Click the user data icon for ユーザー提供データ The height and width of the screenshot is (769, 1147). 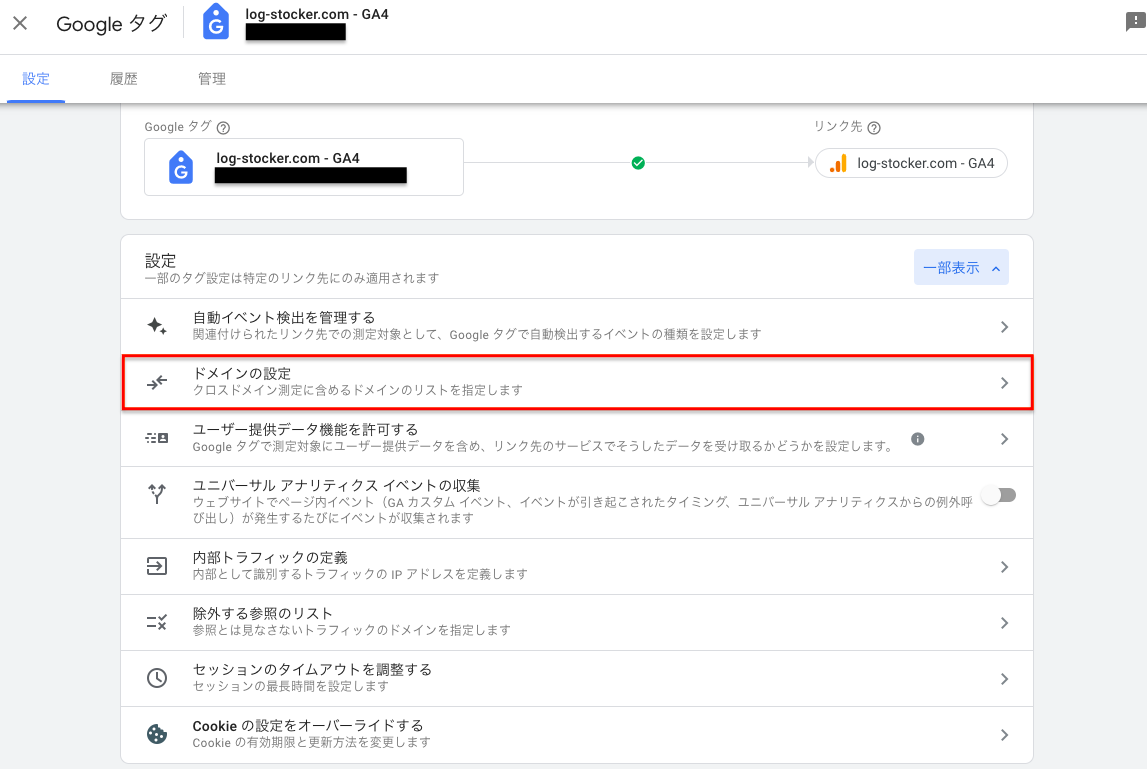pyautogui.click(x=157, y=438)
